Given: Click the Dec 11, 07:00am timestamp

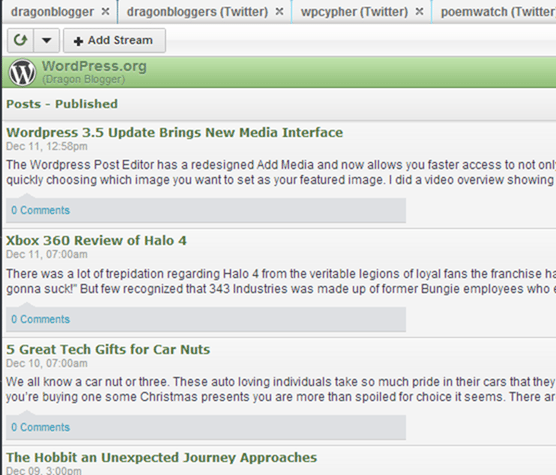Looking at the screenshot, I should click(x=47, y=255).
